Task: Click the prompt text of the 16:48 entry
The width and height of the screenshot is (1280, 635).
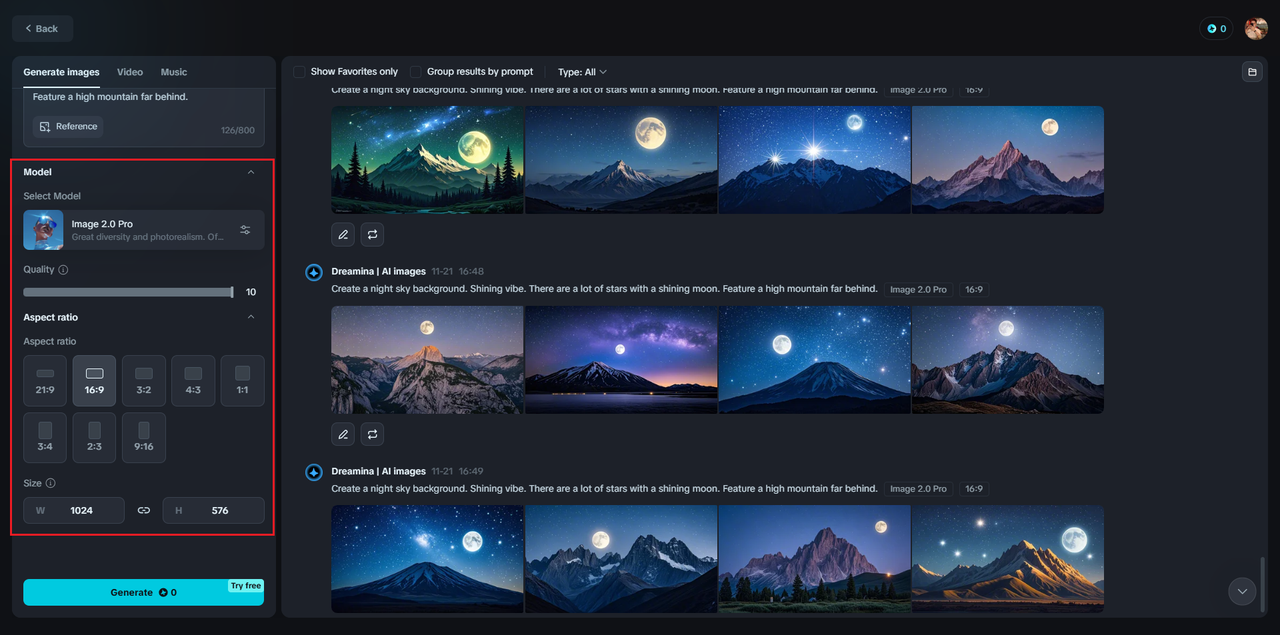Action: (605, 289)
